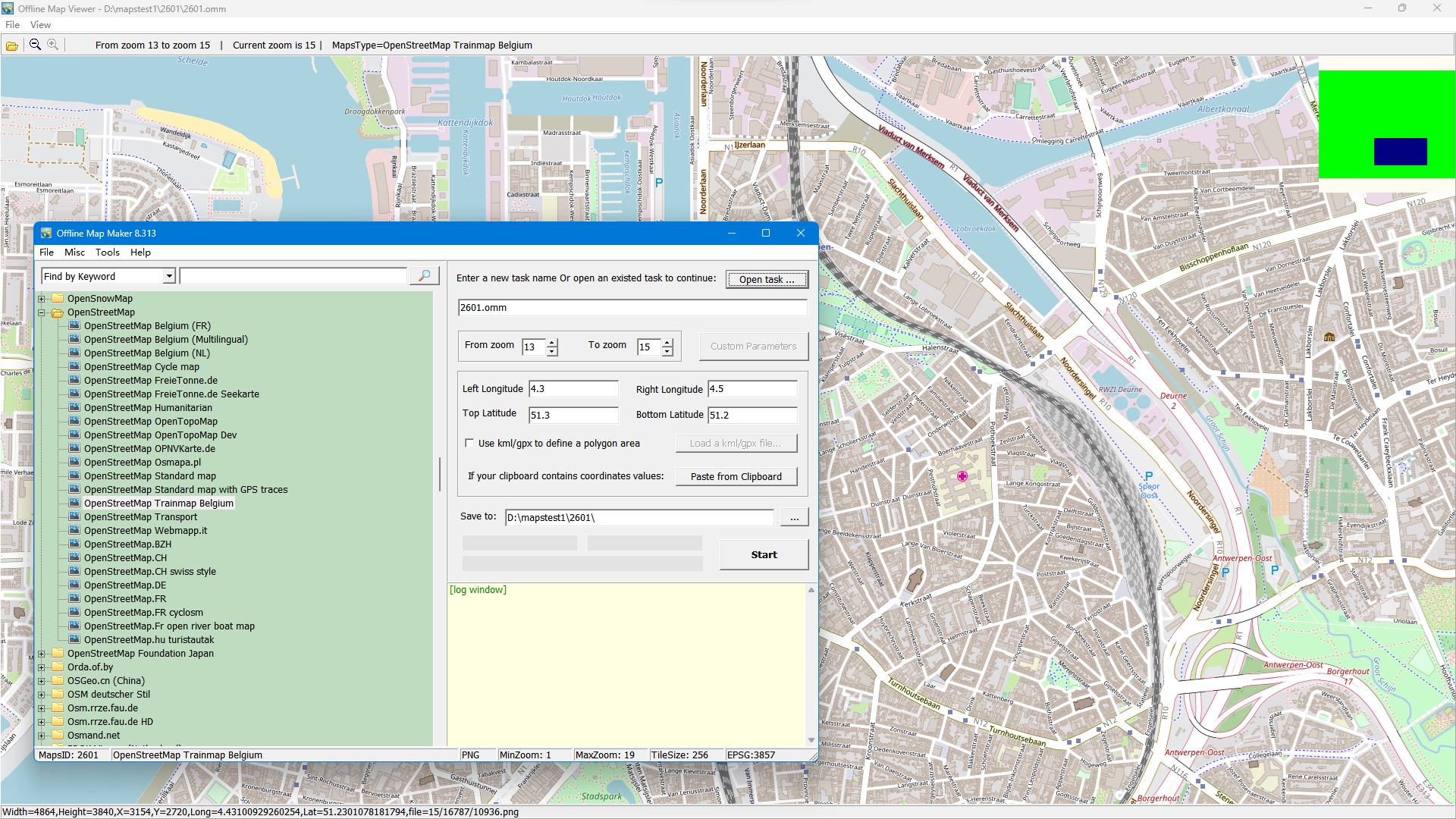Decrease the From zoom value

pyautogui.click(x=552, y=352)
